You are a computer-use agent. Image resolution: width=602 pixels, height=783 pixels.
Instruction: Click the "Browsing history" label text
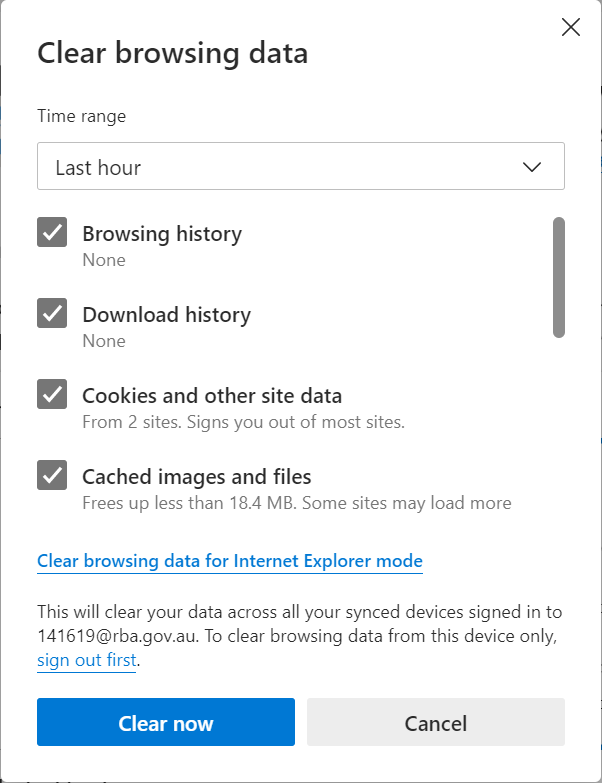[x=162, y=234]
